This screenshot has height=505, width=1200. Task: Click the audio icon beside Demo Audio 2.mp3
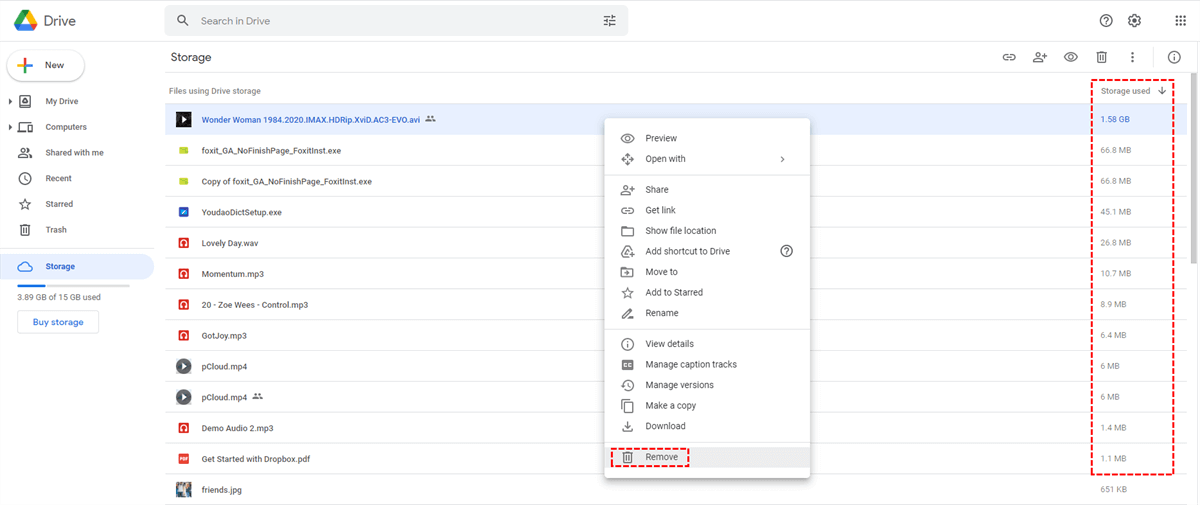coord(184,428)
